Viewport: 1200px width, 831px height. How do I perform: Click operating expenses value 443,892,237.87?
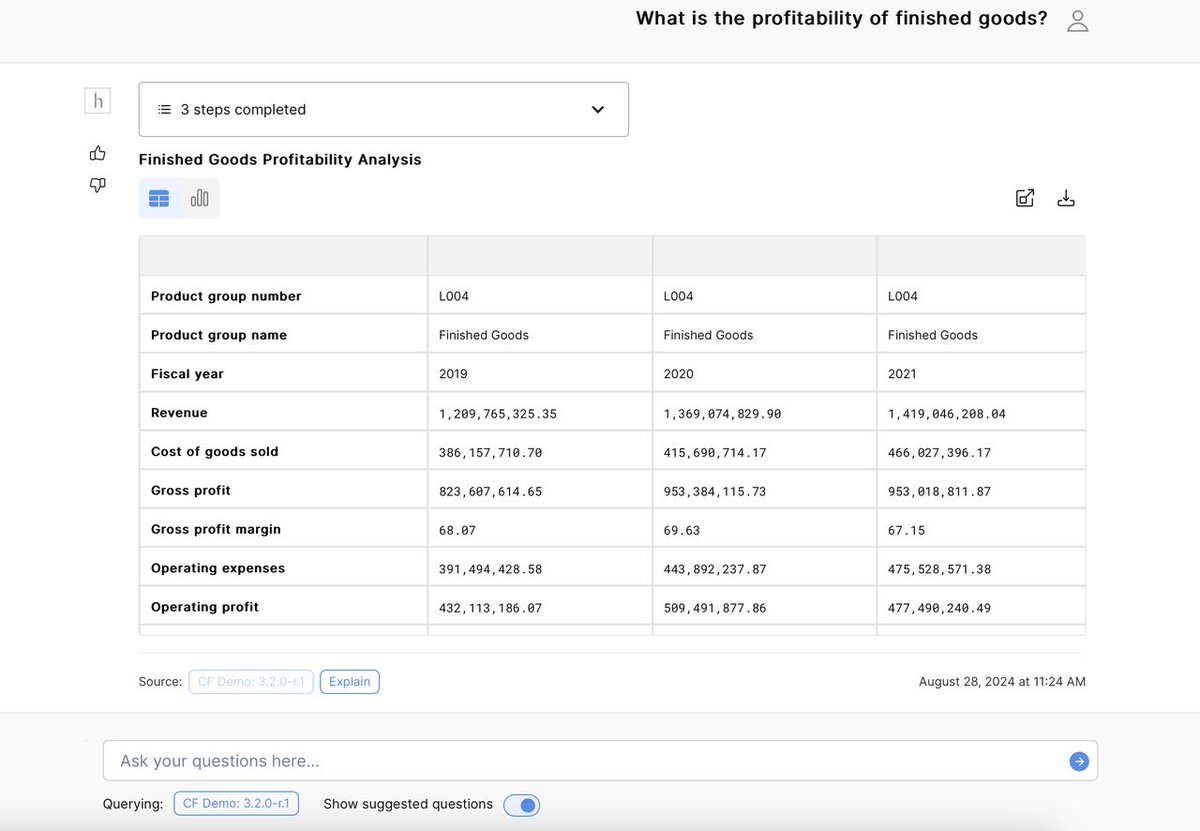point(716,570)
